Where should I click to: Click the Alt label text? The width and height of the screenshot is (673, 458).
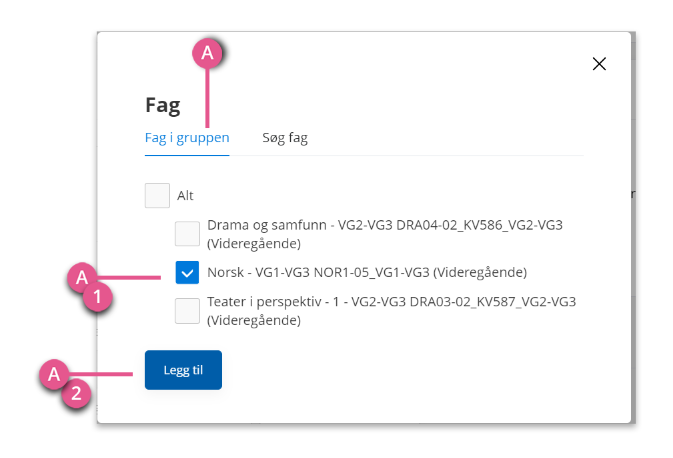[x=185, y=196]
